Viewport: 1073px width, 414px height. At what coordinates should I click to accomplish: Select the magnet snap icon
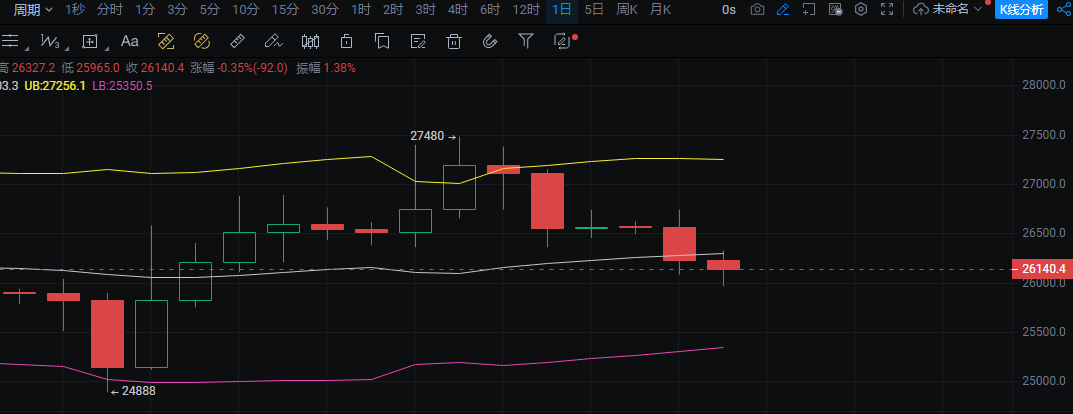(x=490, y=42)
